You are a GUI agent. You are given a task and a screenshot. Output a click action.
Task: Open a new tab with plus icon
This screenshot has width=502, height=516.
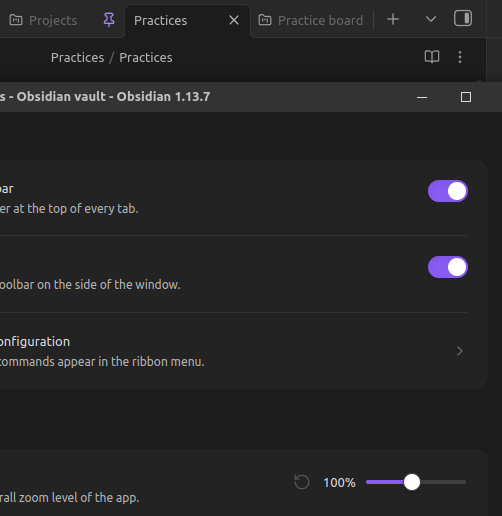(x=393, y=19)
